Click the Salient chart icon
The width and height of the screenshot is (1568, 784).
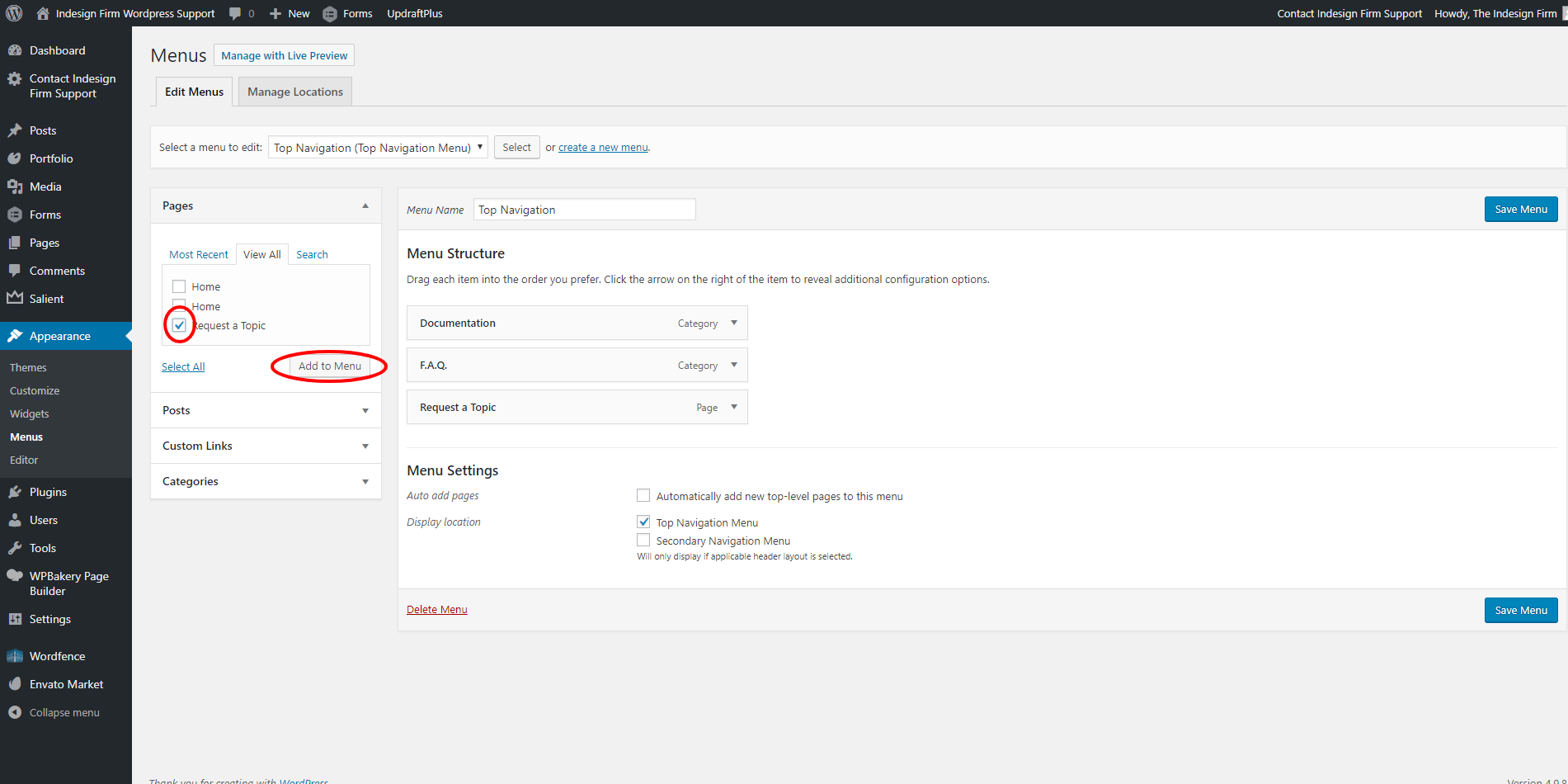click(x=15, y=299)
